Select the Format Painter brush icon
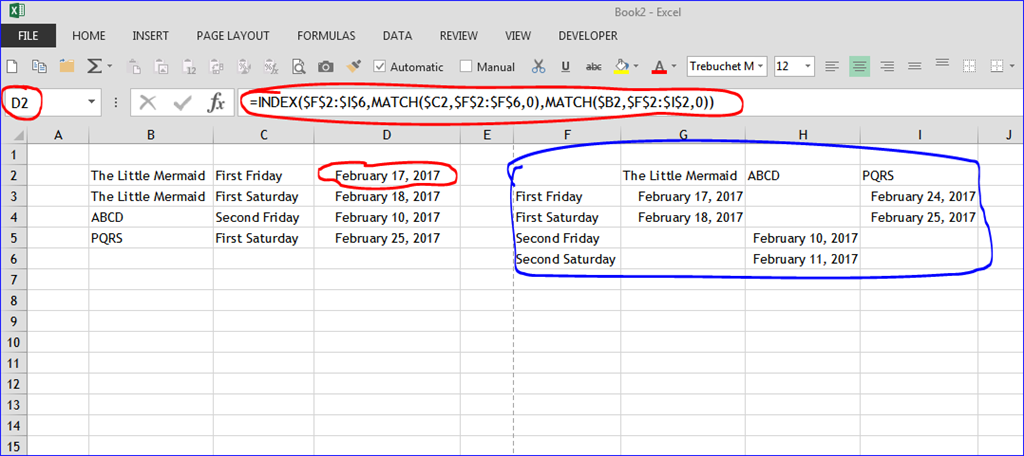 pos(353,66)
